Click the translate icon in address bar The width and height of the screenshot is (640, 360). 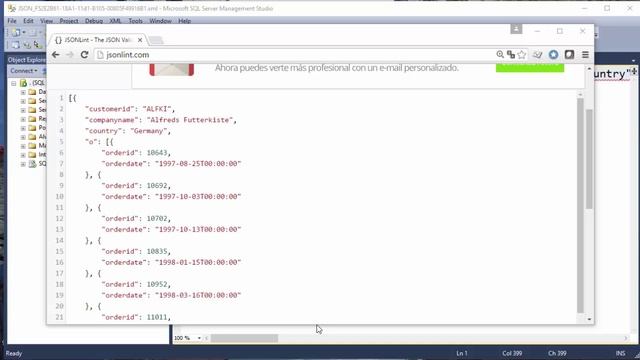(x=511, y=55)
